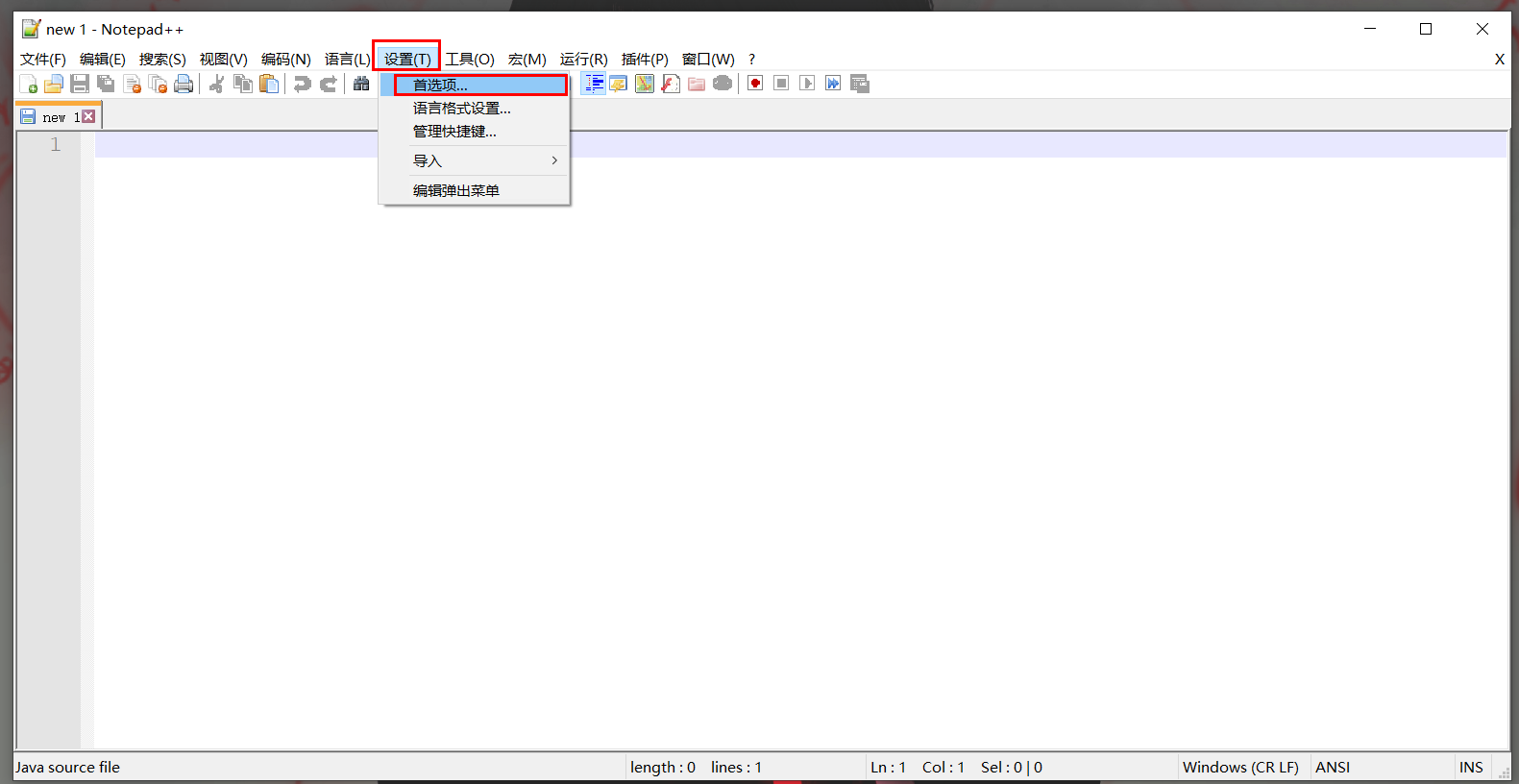
Task: Close the open 设置(T) menu
Action: click(407, 60)
